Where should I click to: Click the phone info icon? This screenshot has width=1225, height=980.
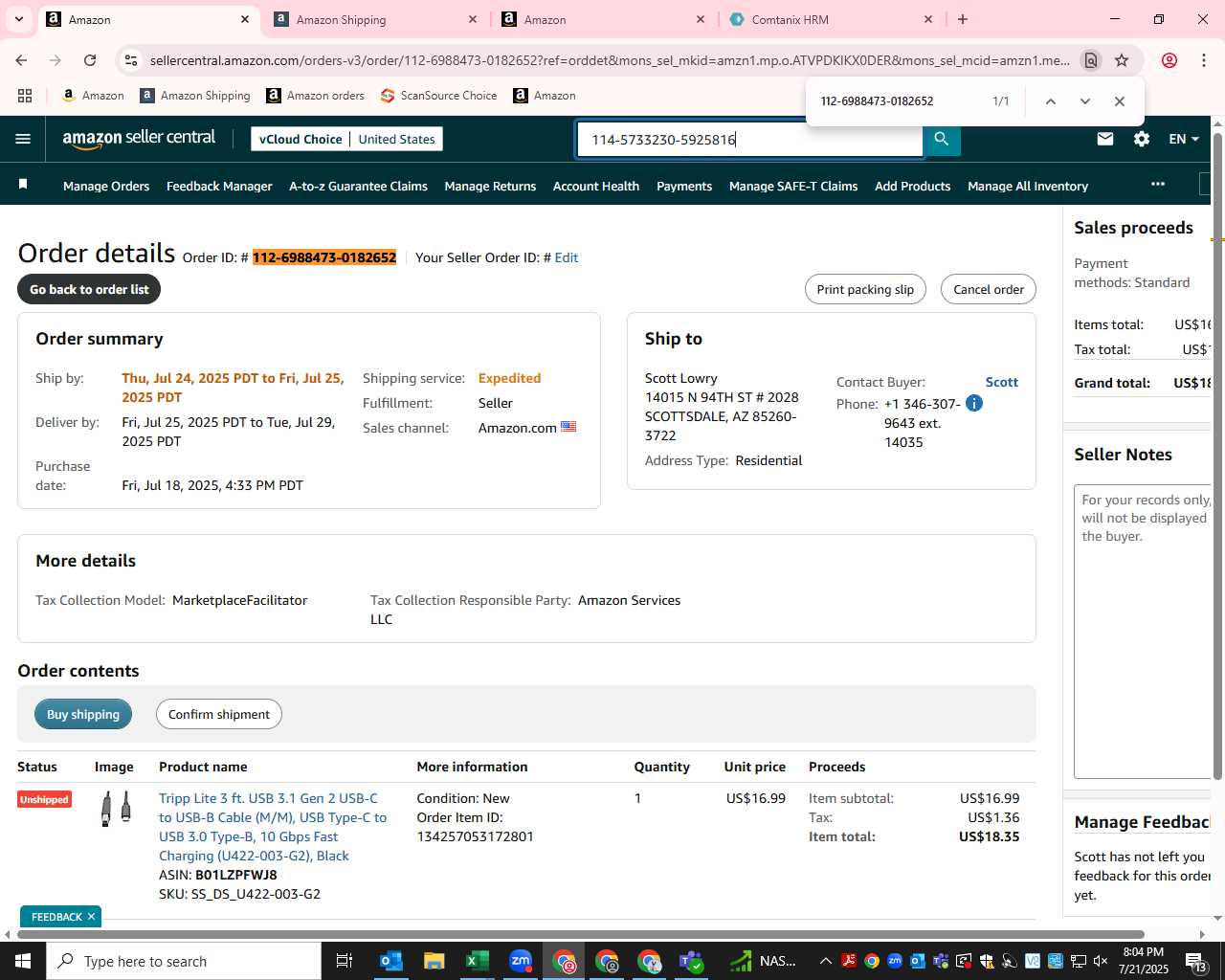(x=974, y=403)
